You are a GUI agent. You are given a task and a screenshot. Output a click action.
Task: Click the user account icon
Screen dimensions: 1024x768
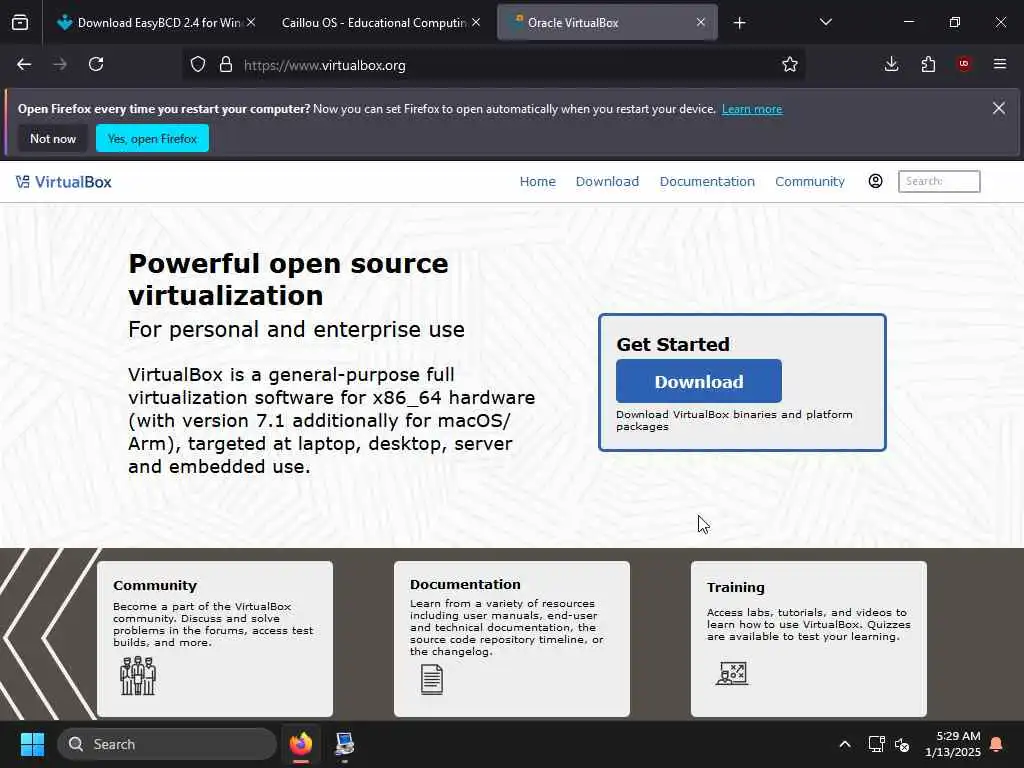click(875, 181)
